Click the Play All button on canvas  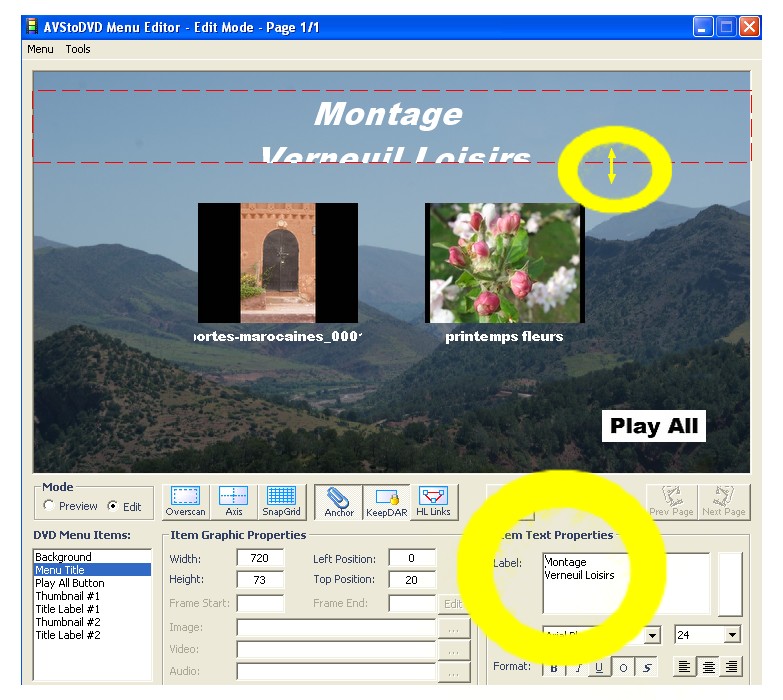pyautogui.click(x=654, y=426)
